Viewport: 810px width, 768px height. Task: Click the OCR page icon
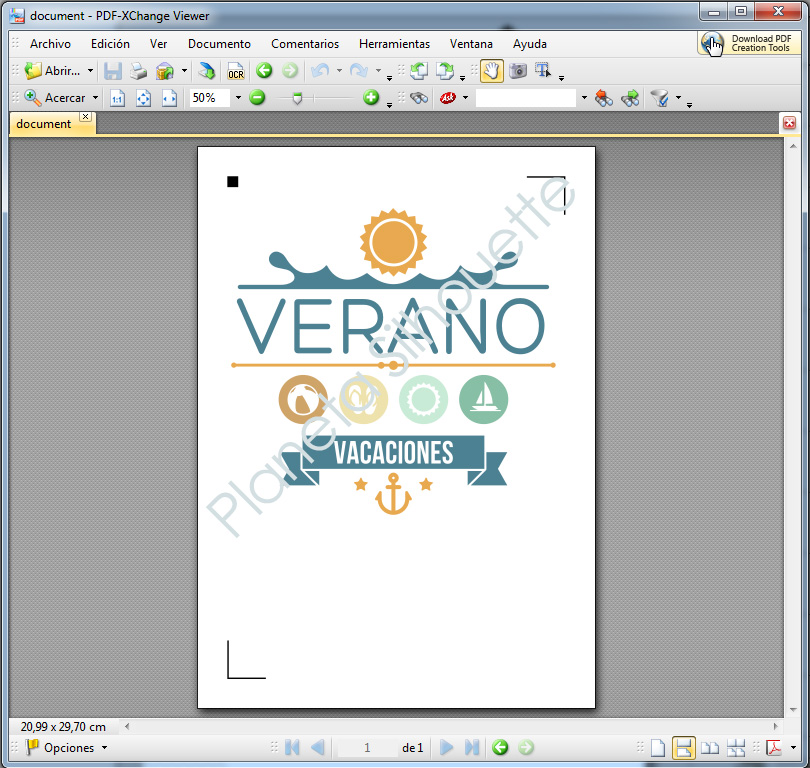tap(236, 71)
